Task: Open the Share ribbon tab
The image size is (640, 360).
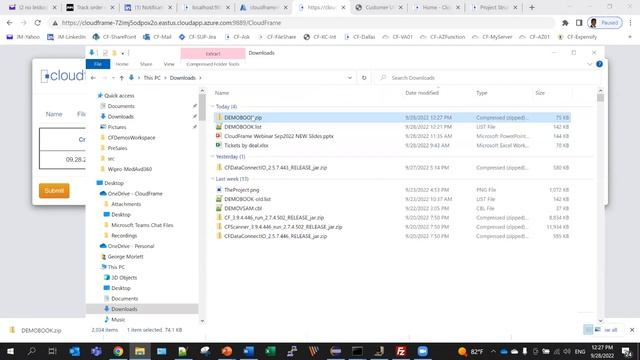Action: 146,64
